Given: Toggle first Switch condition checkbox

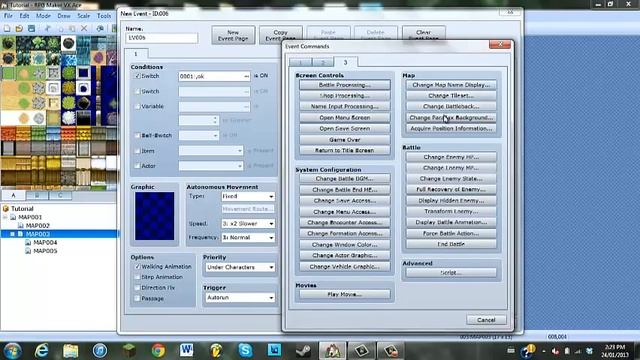Looking at the screenshot, I should 138,76.
